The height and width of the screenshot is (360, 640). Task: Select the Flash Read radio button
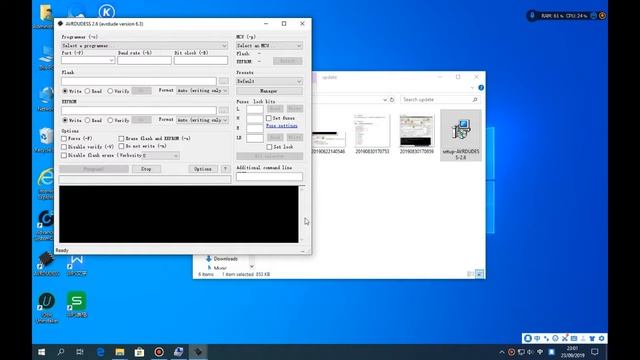[x=87, y=91]
